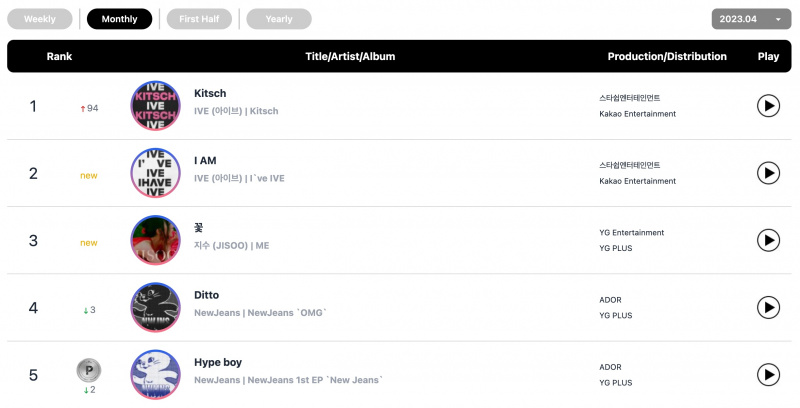
Task: Play the song I AM
Action: [x=768, y=173]
